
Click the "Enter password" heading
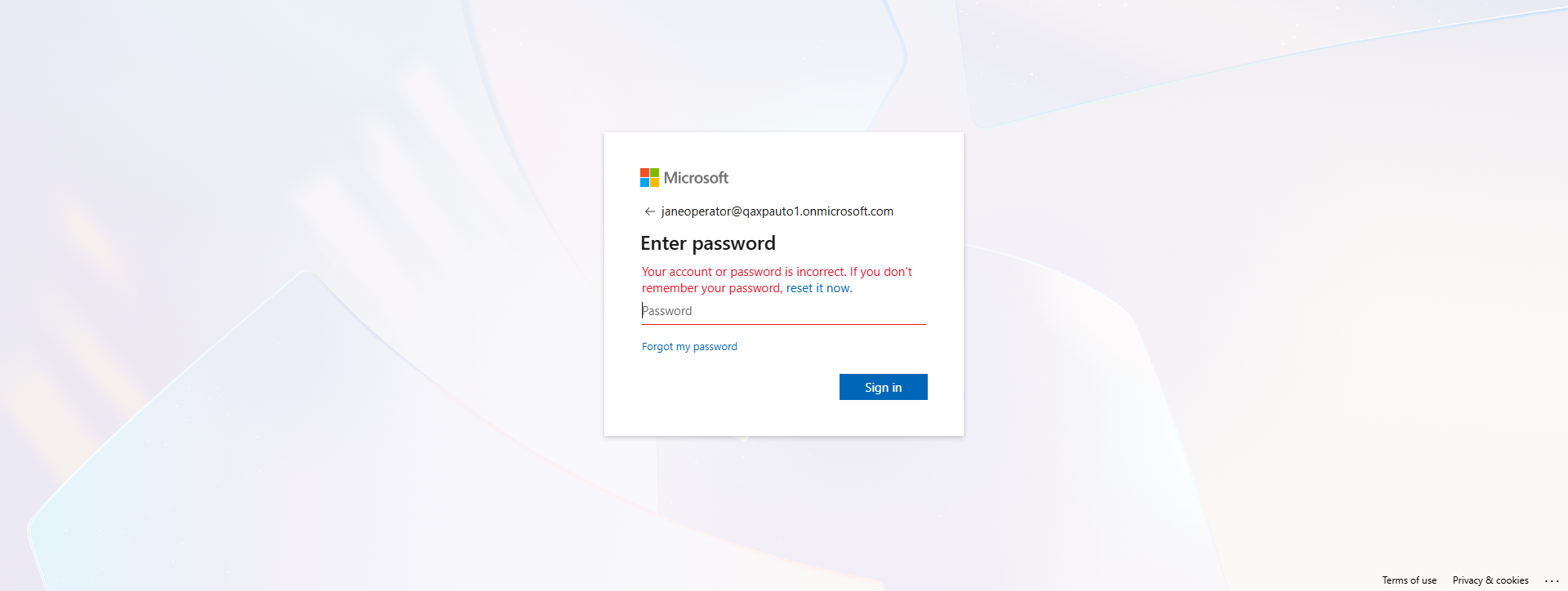[708, 243]
